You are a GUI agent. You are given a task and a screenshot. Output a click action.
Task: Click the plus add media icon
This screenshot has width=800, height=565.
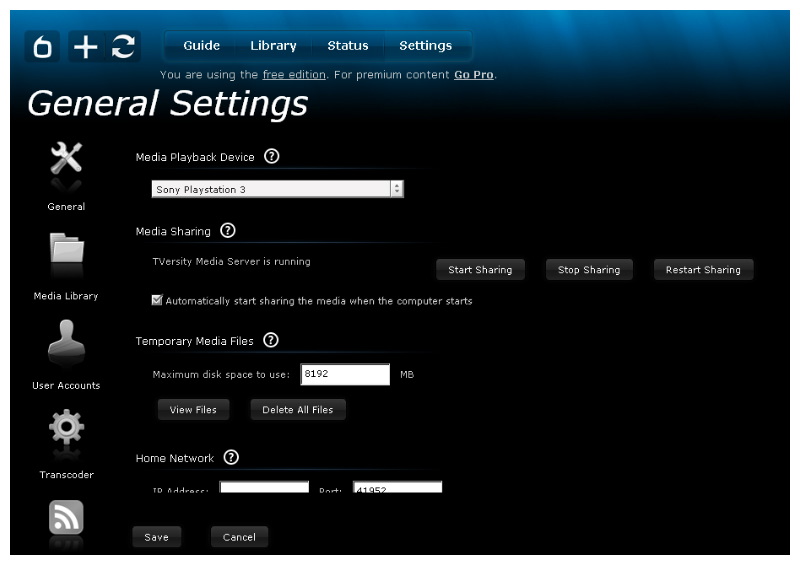tap(86, 47)
